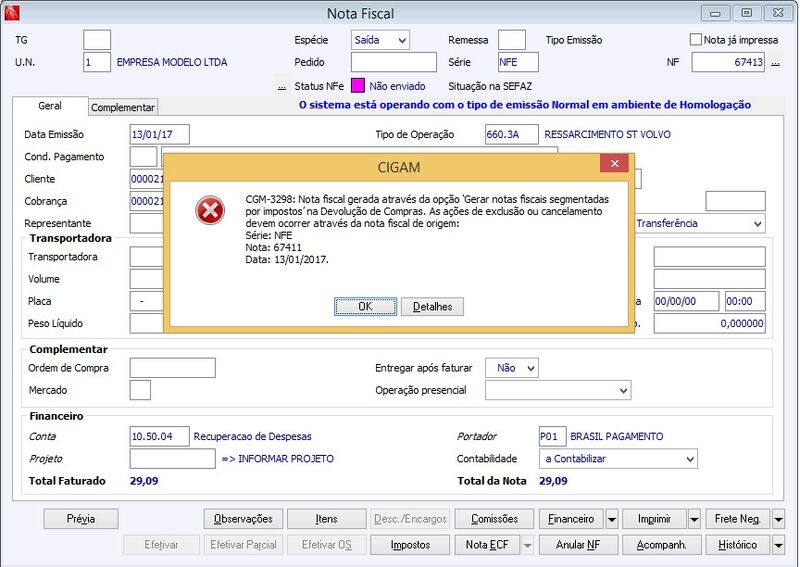800x567 pixels.
Task: Expand the arrow next to Frete Neg. button
Action: click(x=779, y=519)
